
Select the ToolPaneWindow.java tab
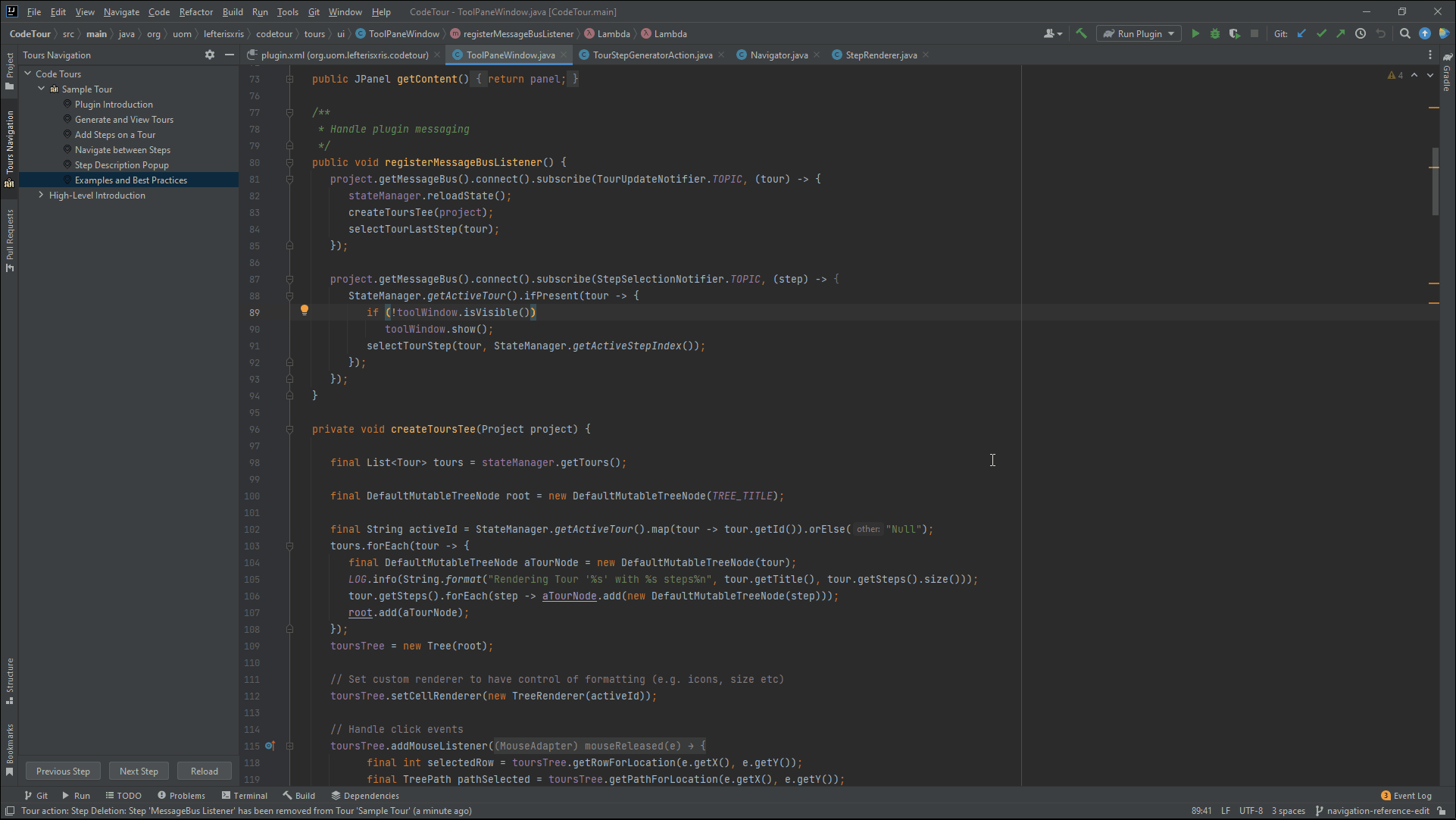508,55
